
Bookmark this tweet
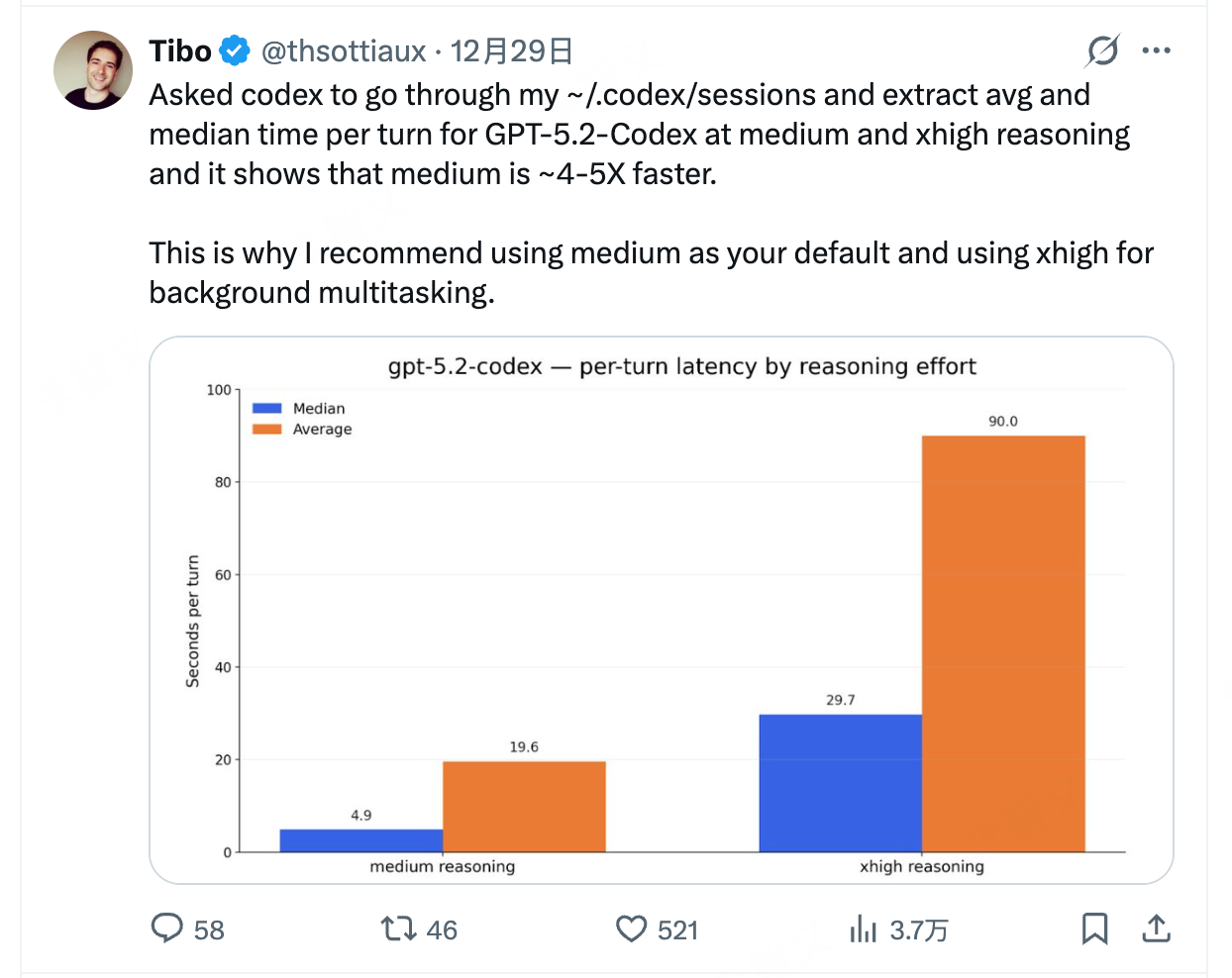tap(1094, 929)
